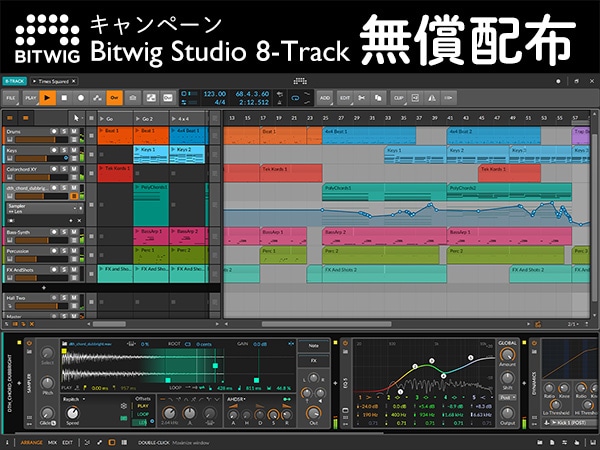This screenshot has height=450, width=600.
Task: Click the tempo value 123.00
Action: point(215,94)
